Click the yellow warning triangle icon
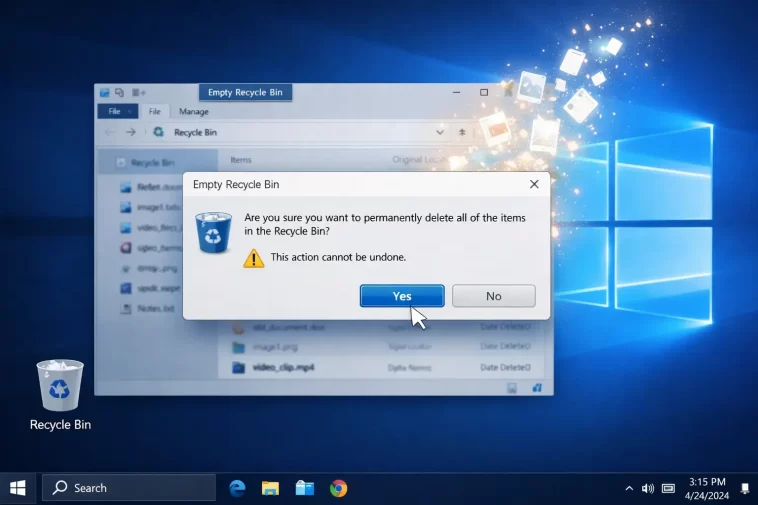Viewport: 758px width, 505px height. [253, 258]
